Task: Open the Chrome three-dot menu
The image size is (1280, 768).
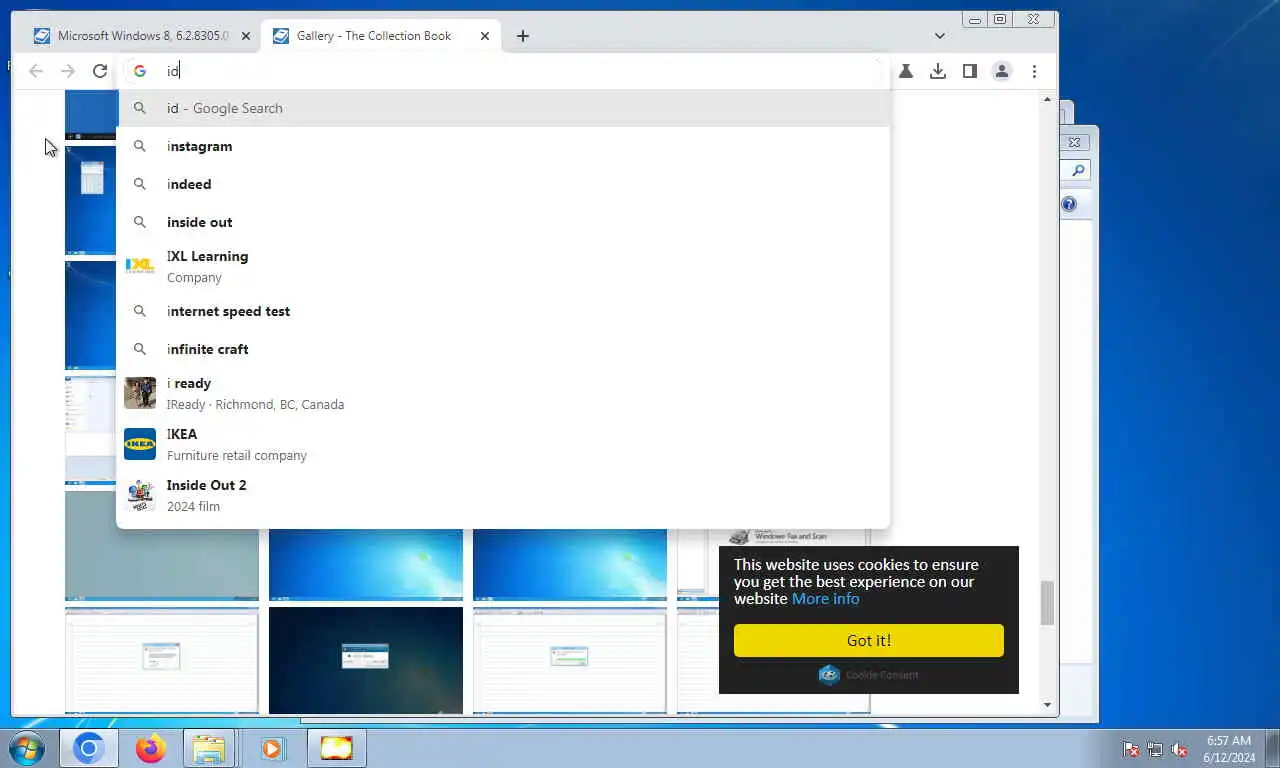Action: [1034, 71]
